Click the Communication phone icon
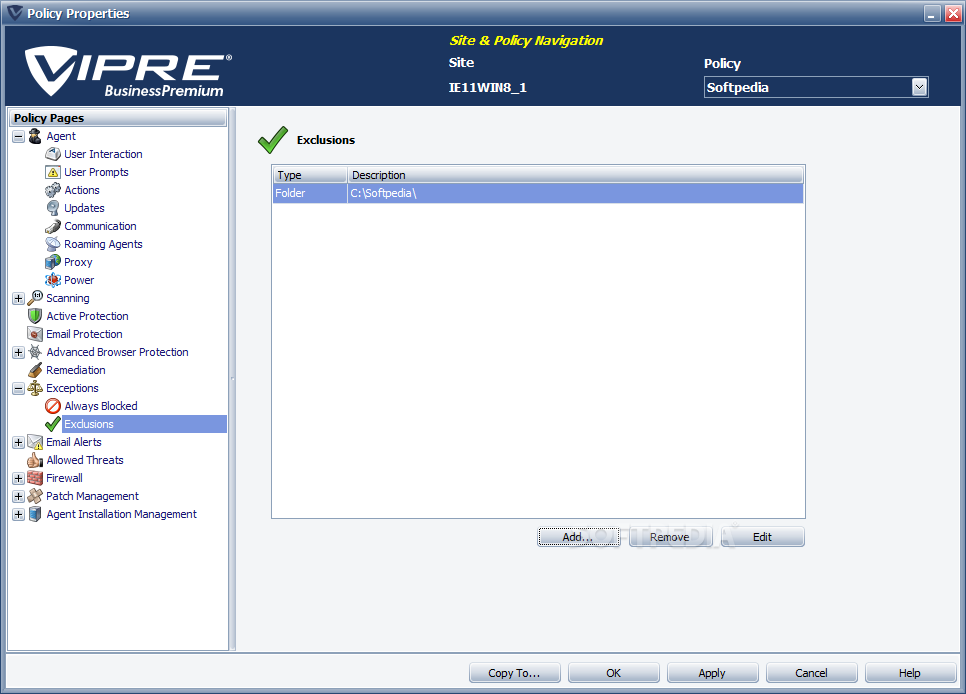 [53, 226]
